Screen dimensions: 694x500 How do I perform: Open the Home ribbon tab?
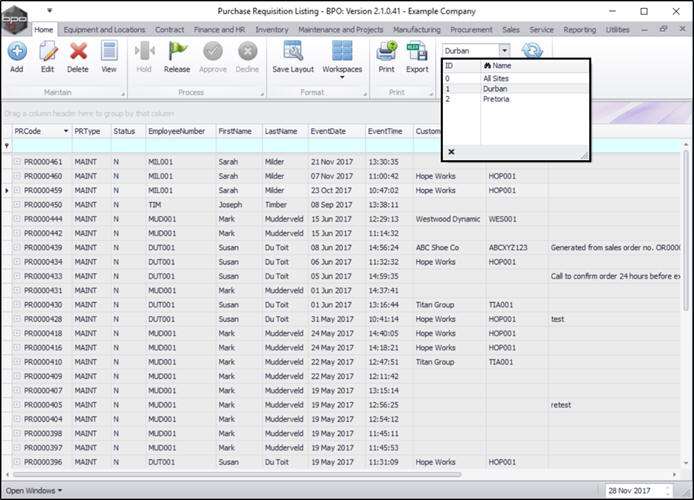point(44,30)
